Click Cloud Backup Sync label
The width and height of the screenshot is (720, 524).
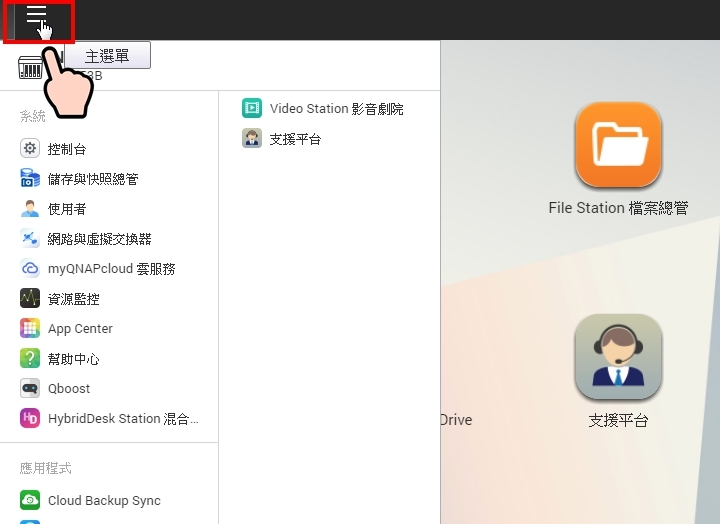pos(104,500)
